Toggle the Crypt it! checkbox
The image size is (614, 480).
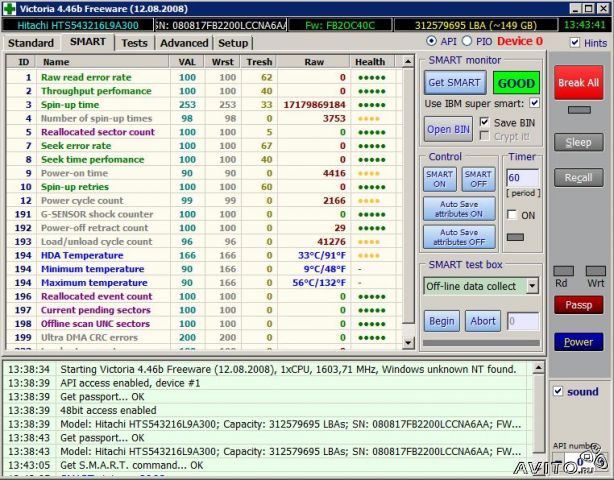[x=484, y=136]
